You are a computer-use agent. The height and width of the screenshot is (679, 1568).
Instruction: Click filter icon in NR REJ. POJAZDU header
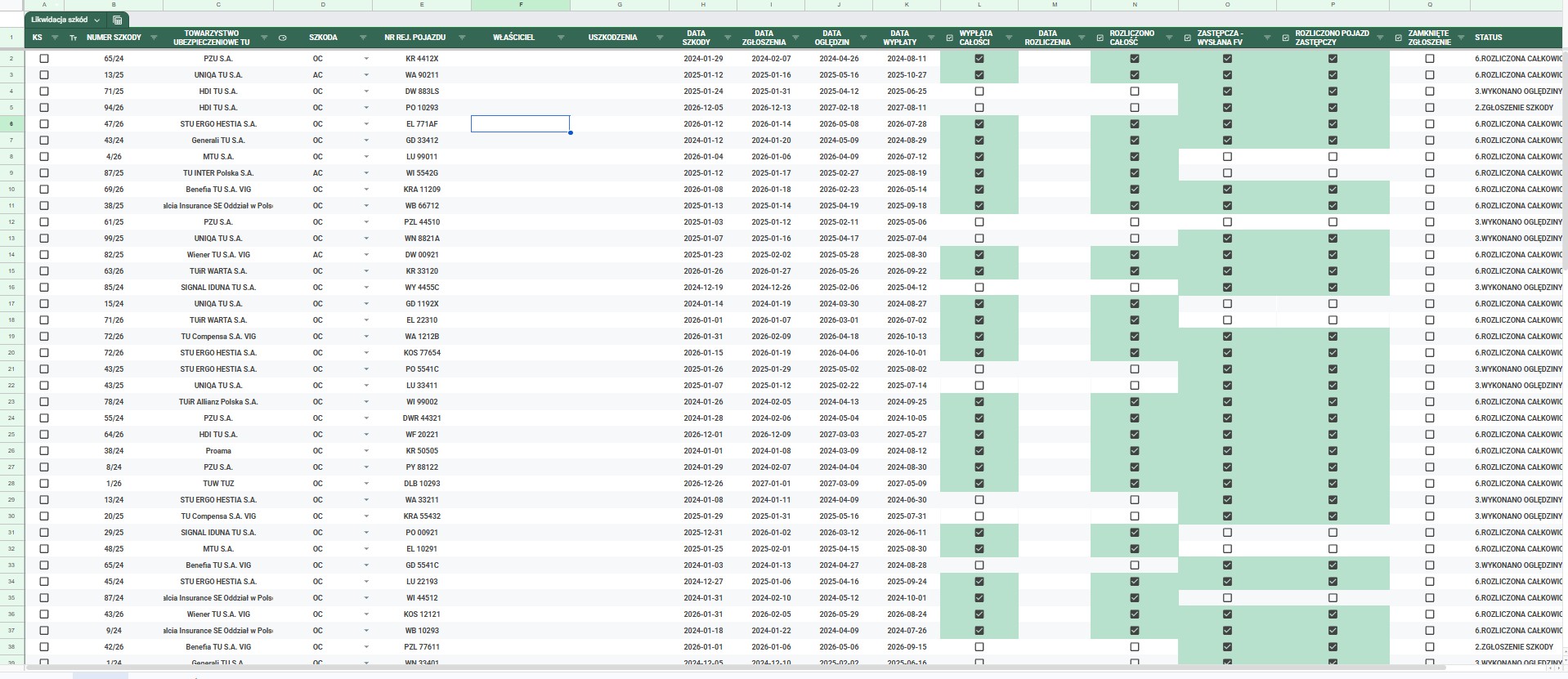pos(462,38)
